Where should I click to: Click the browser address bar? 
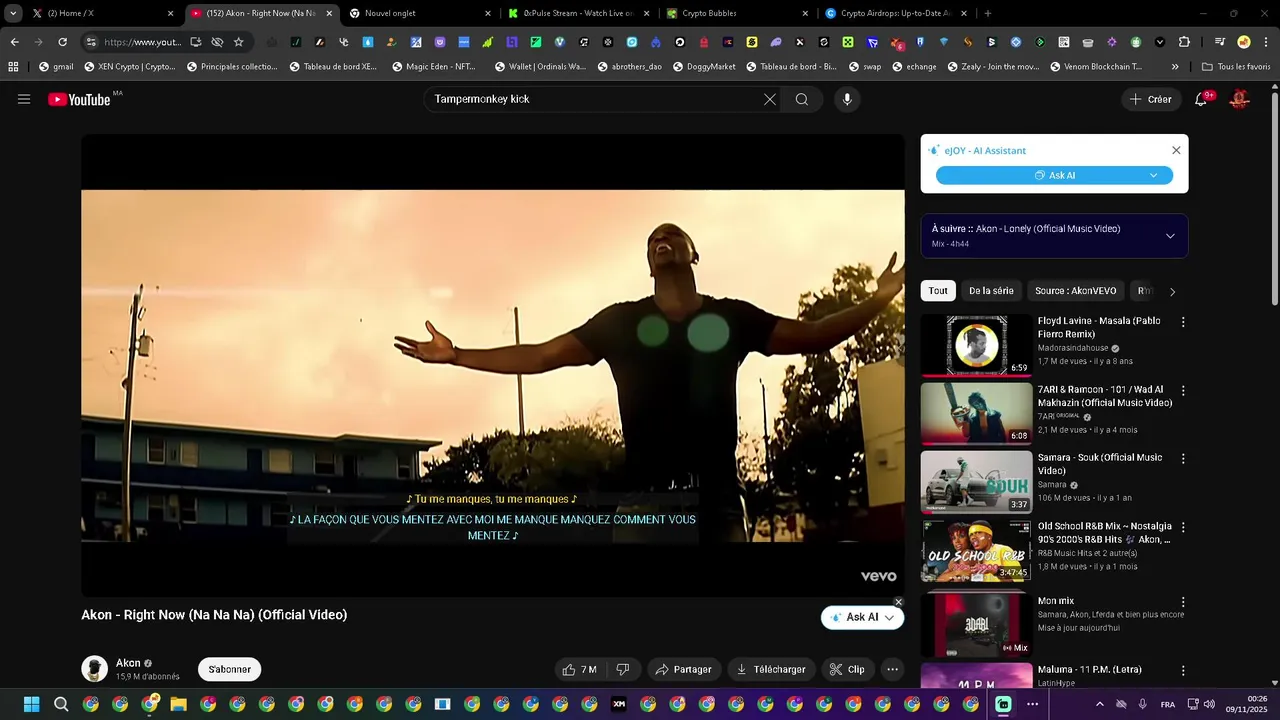(x=143, y=42)
